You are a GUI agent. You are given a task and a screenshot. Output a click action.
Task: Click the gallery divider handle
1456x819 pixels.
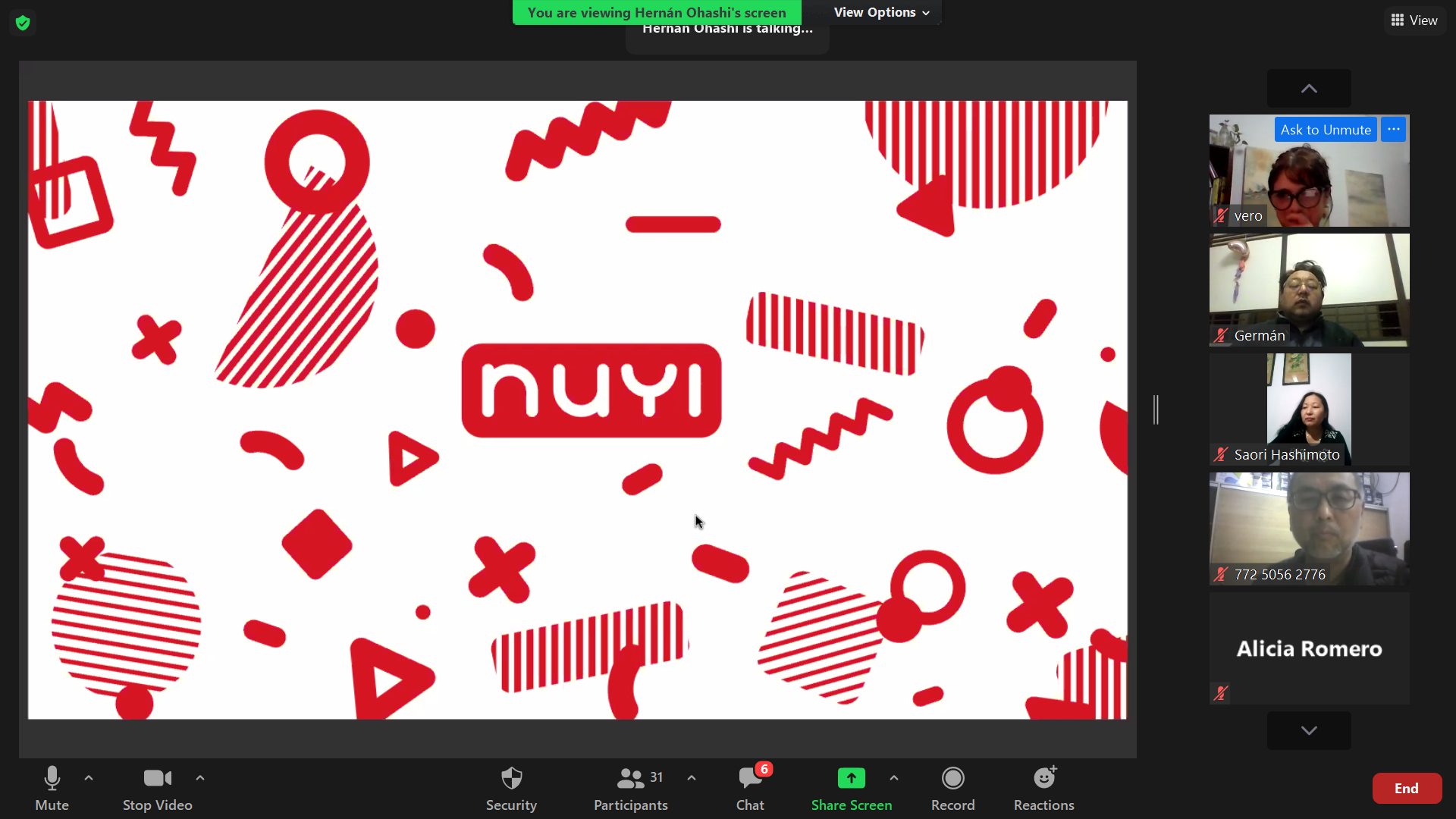point(1156,409)
